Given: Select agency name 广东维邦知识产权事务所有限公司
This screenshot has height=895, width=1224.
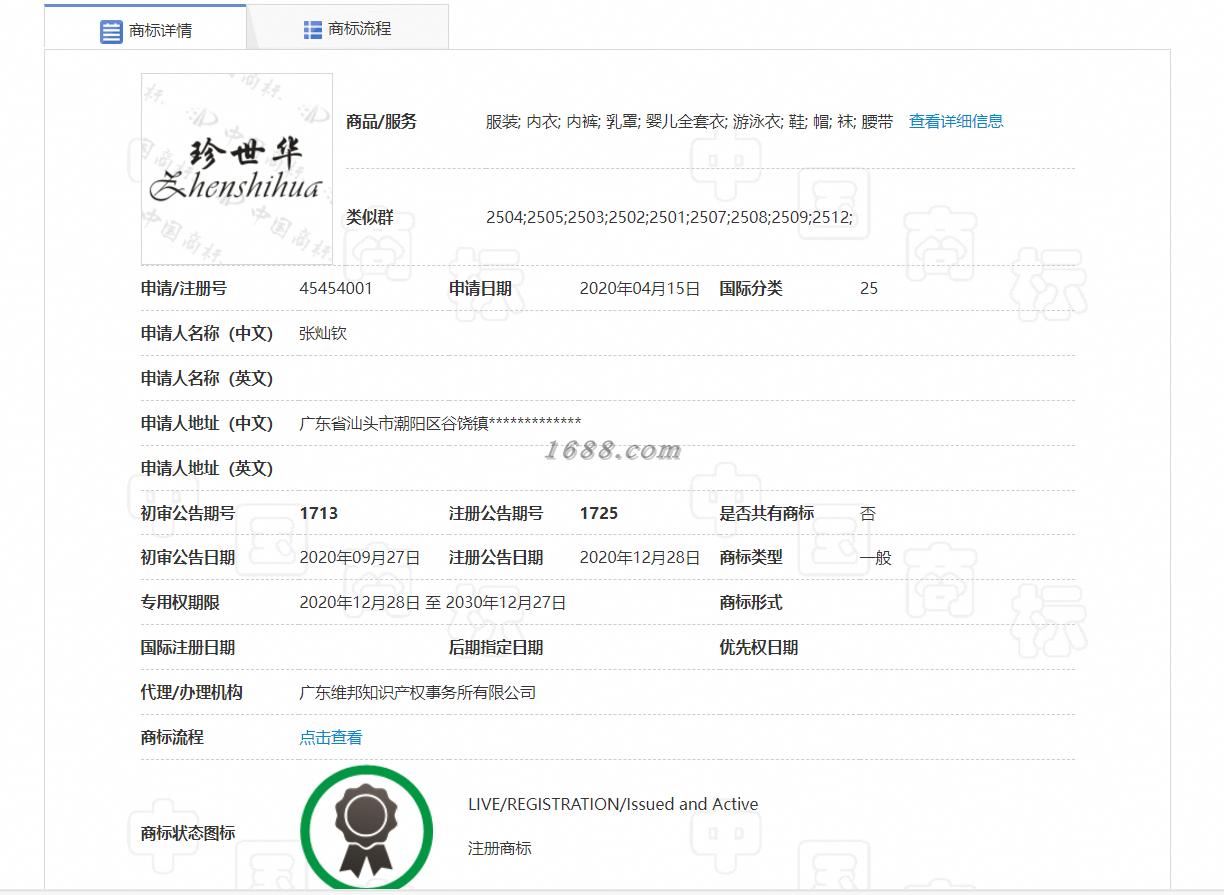Looking at the screenshot, I should pos(418,692).
